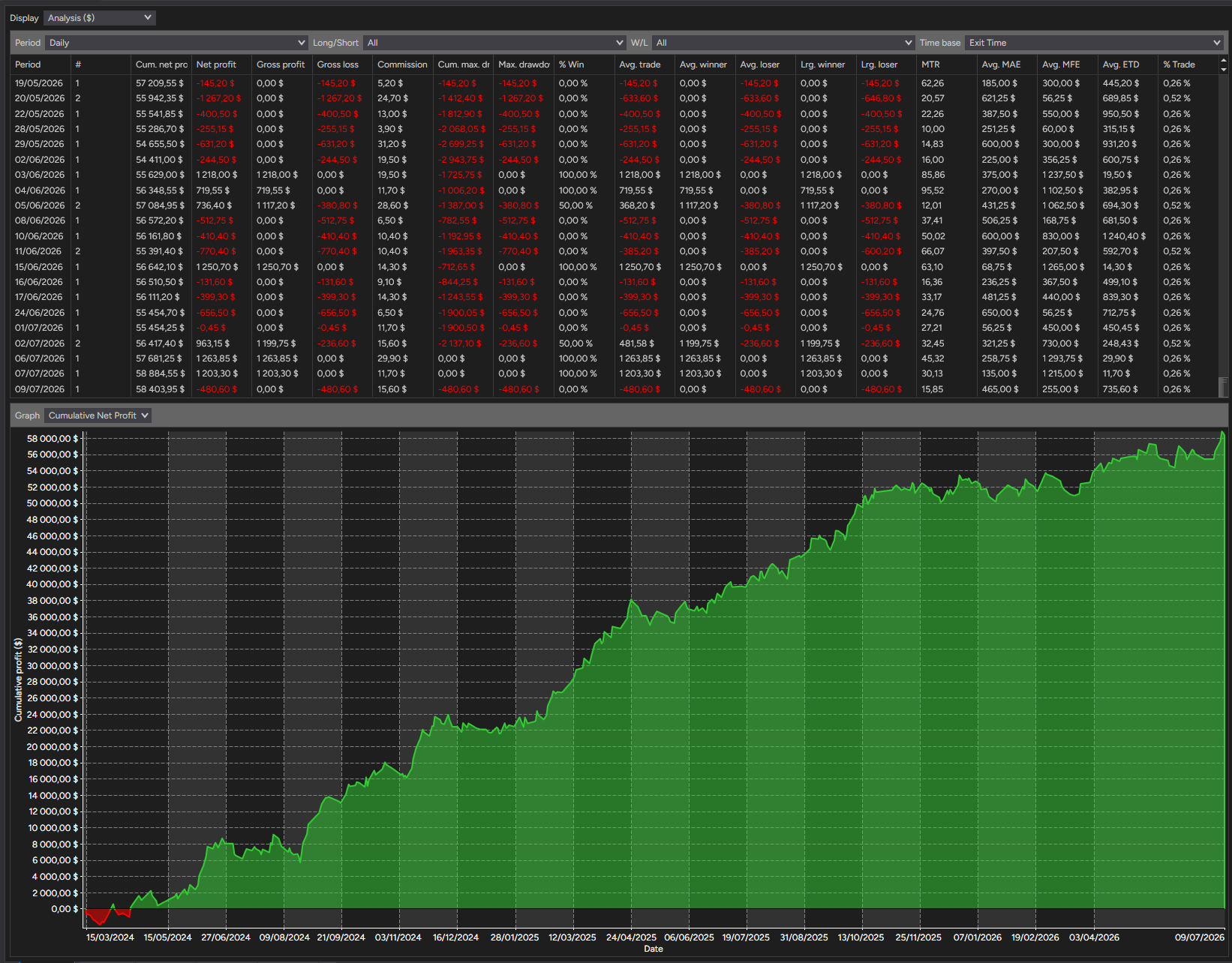Click cumulative net profit value 57 209,55 $
The image size is (1232, 963).
160,83
